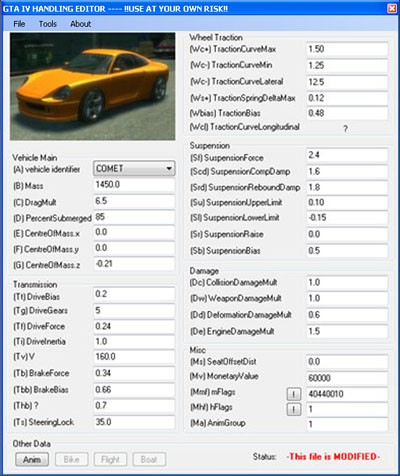Click the Anim button
400x476 pixels.
pyautogui.click(x=32, y=460)
